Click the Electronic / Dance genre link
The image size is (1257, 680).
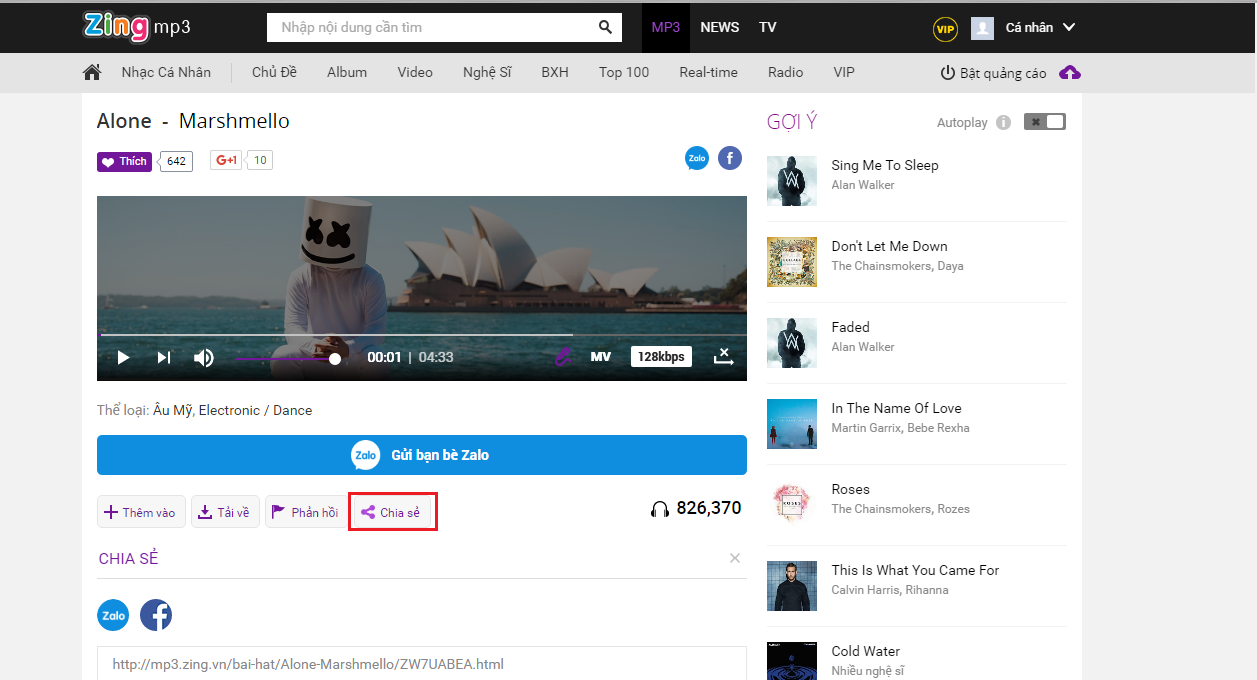[256, 410]
